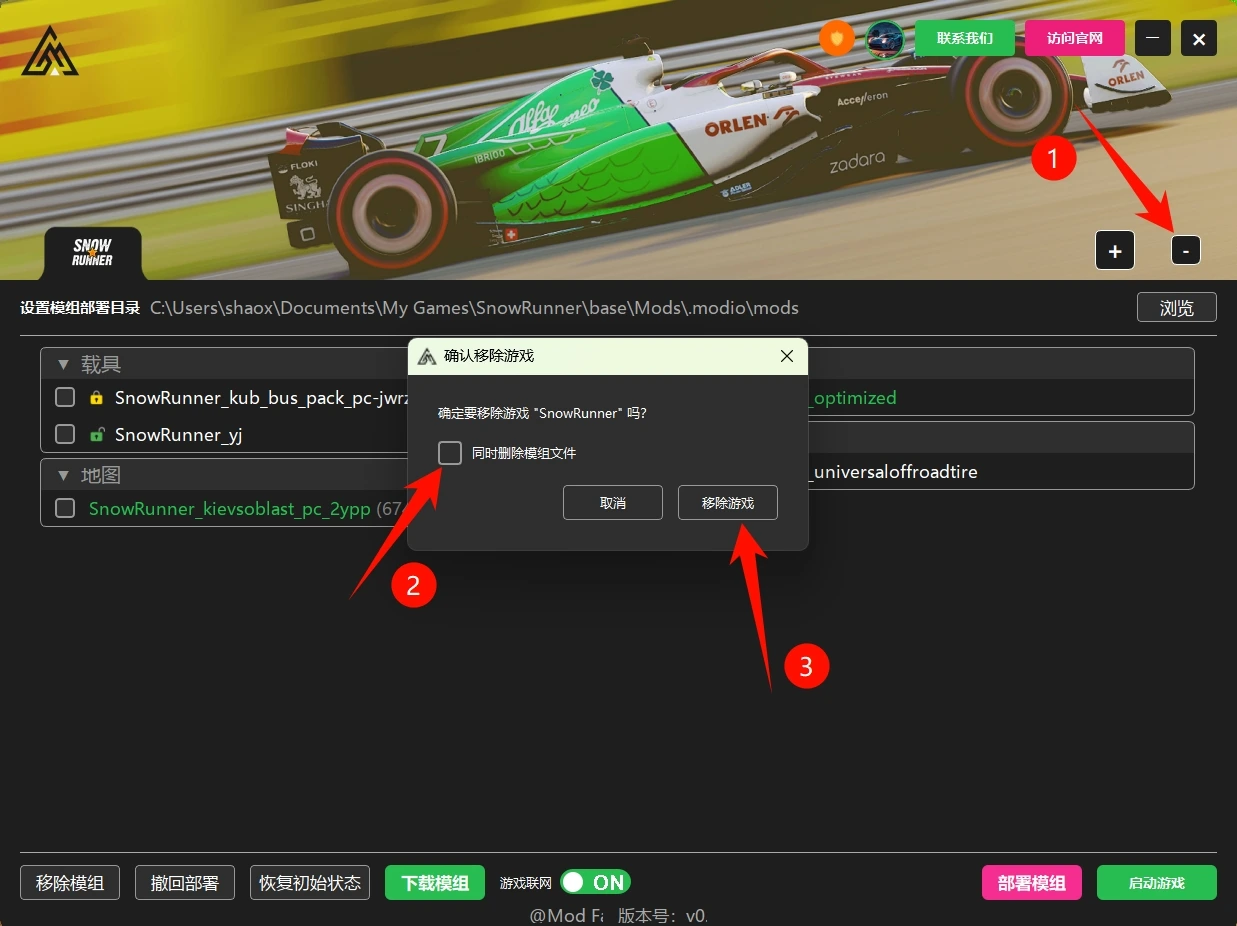Screen dimensions: 1237x926
Task: Click the 移除游戏 confirm button
Action: [x=727, y=503]
